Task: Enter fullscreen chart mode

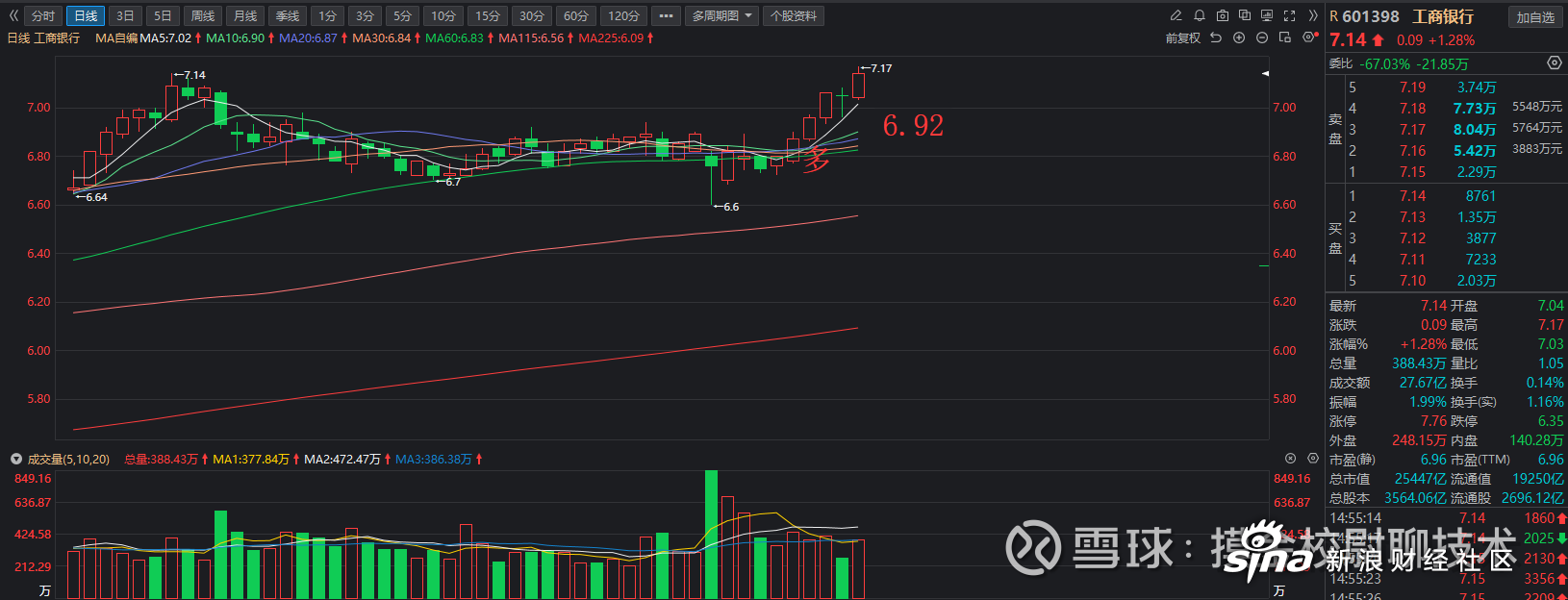Action: point(1289,15)
